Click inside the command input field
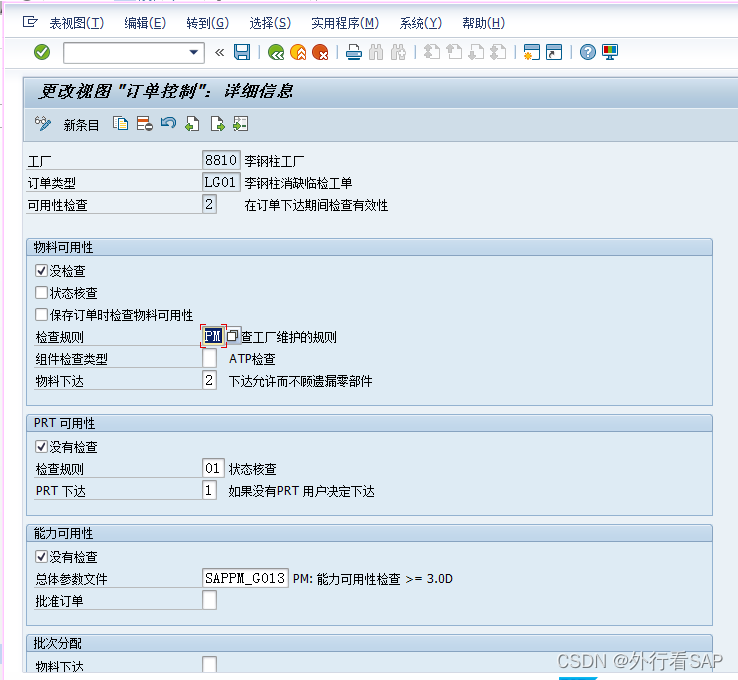The height and width of the screenshot is (680, 738). point(126,52)
